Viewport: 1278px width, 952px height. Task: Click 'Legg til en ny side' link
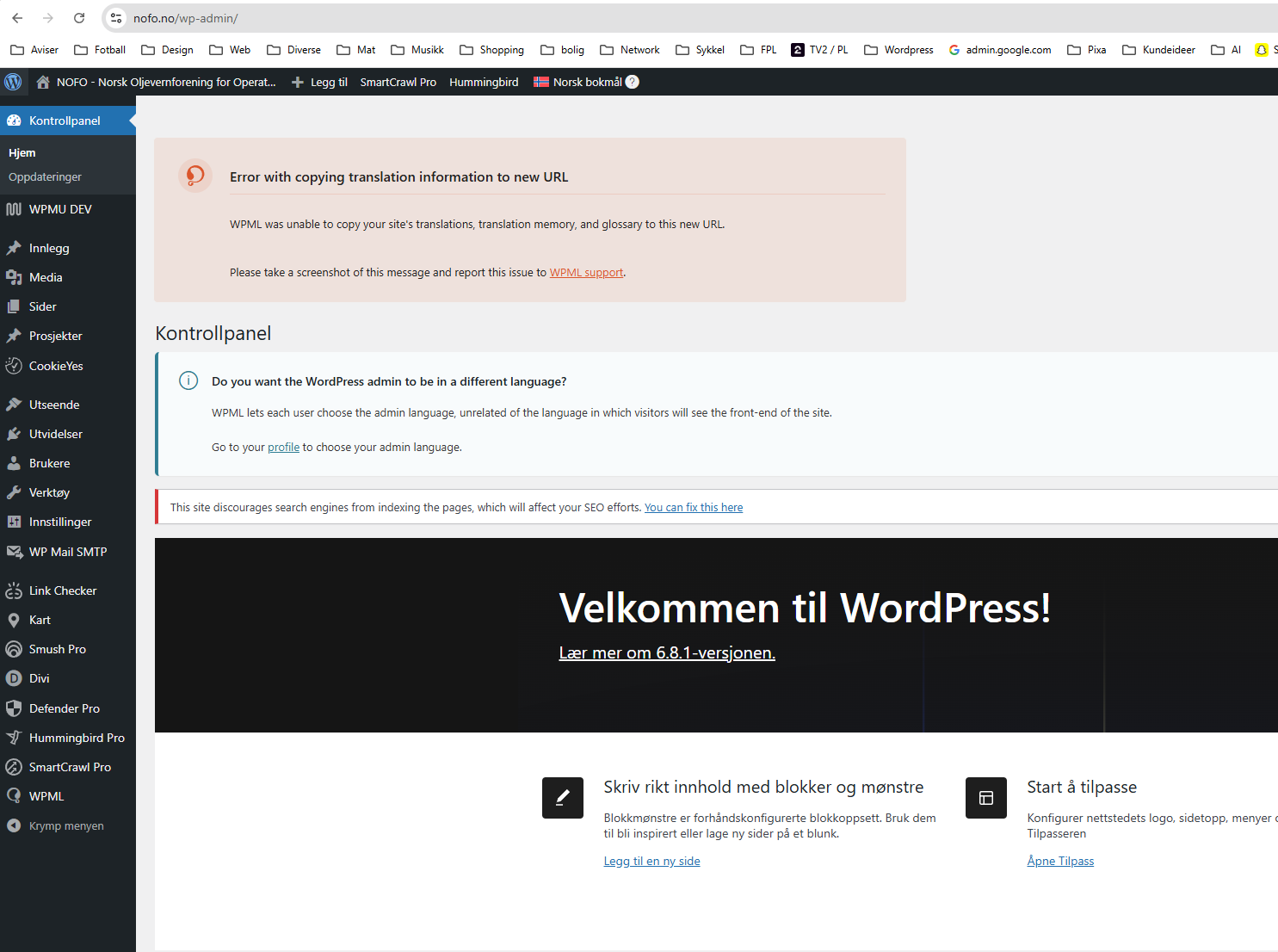[x=651, y=861]
